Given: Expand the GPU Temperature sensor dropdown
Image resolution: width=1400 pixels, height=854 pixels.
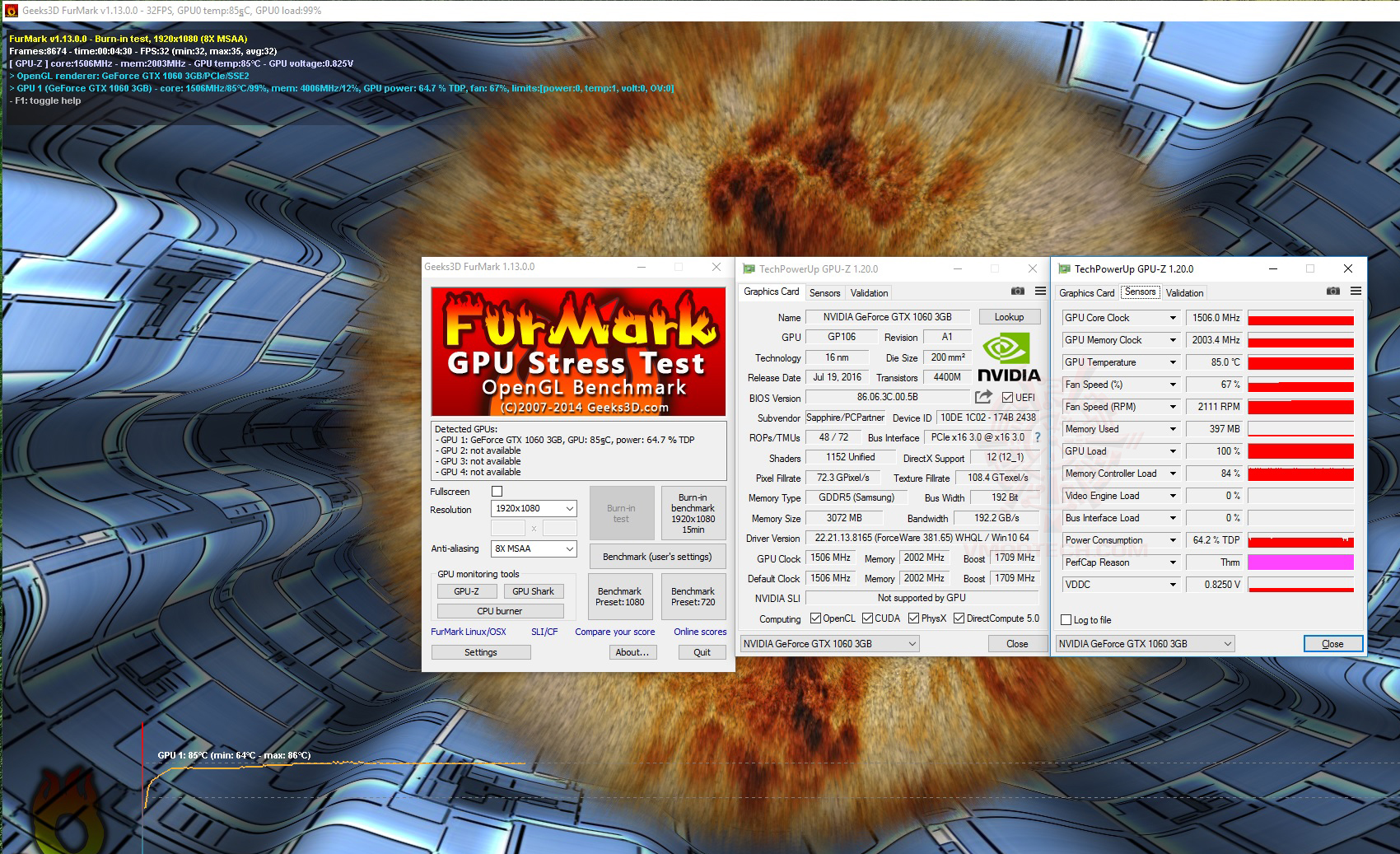Looking at the screenshot, I should pyautogui.click(x=1173, y=362).
